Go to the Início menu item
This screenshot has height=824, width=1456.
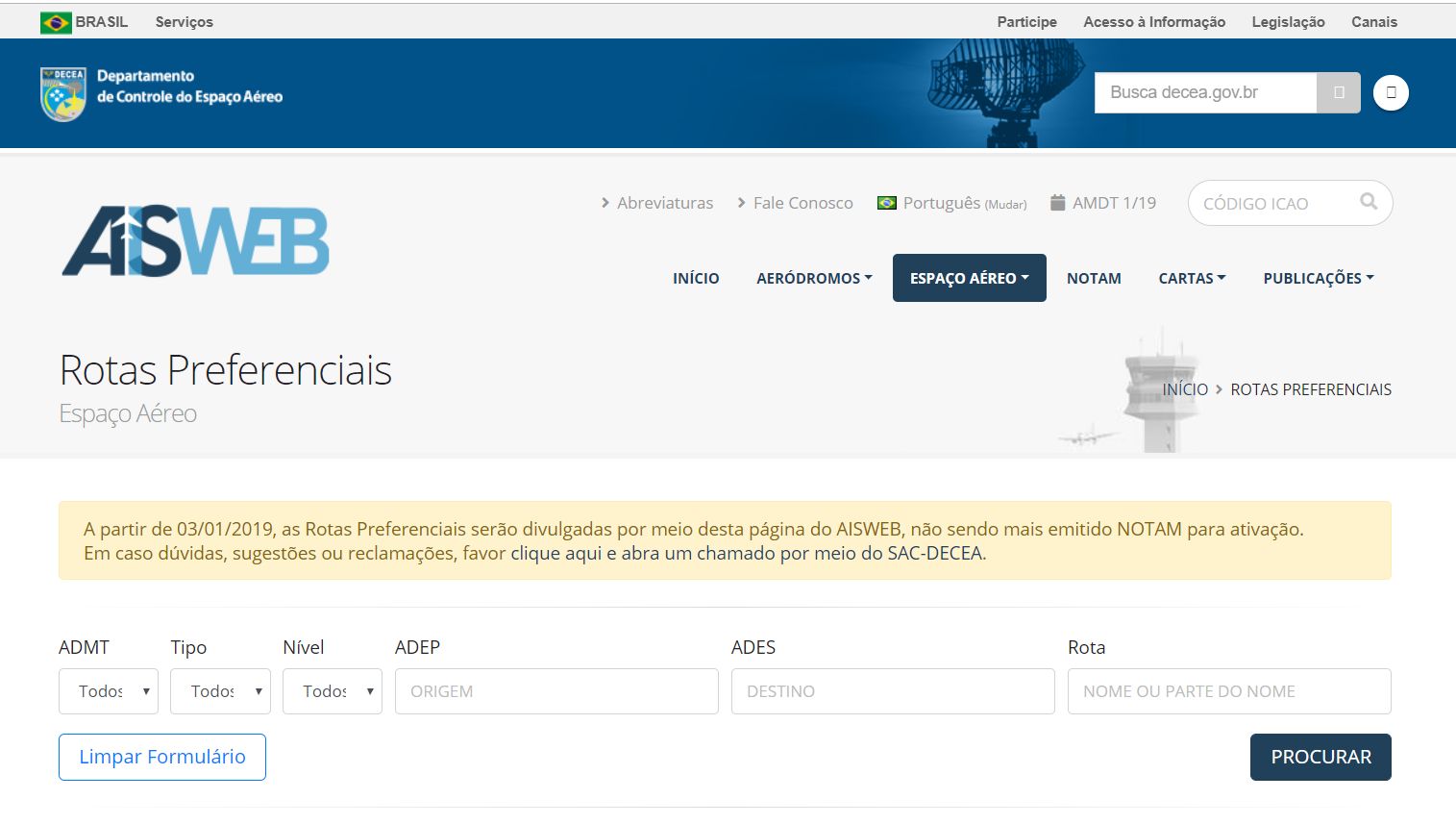click(x=696, y=278)
